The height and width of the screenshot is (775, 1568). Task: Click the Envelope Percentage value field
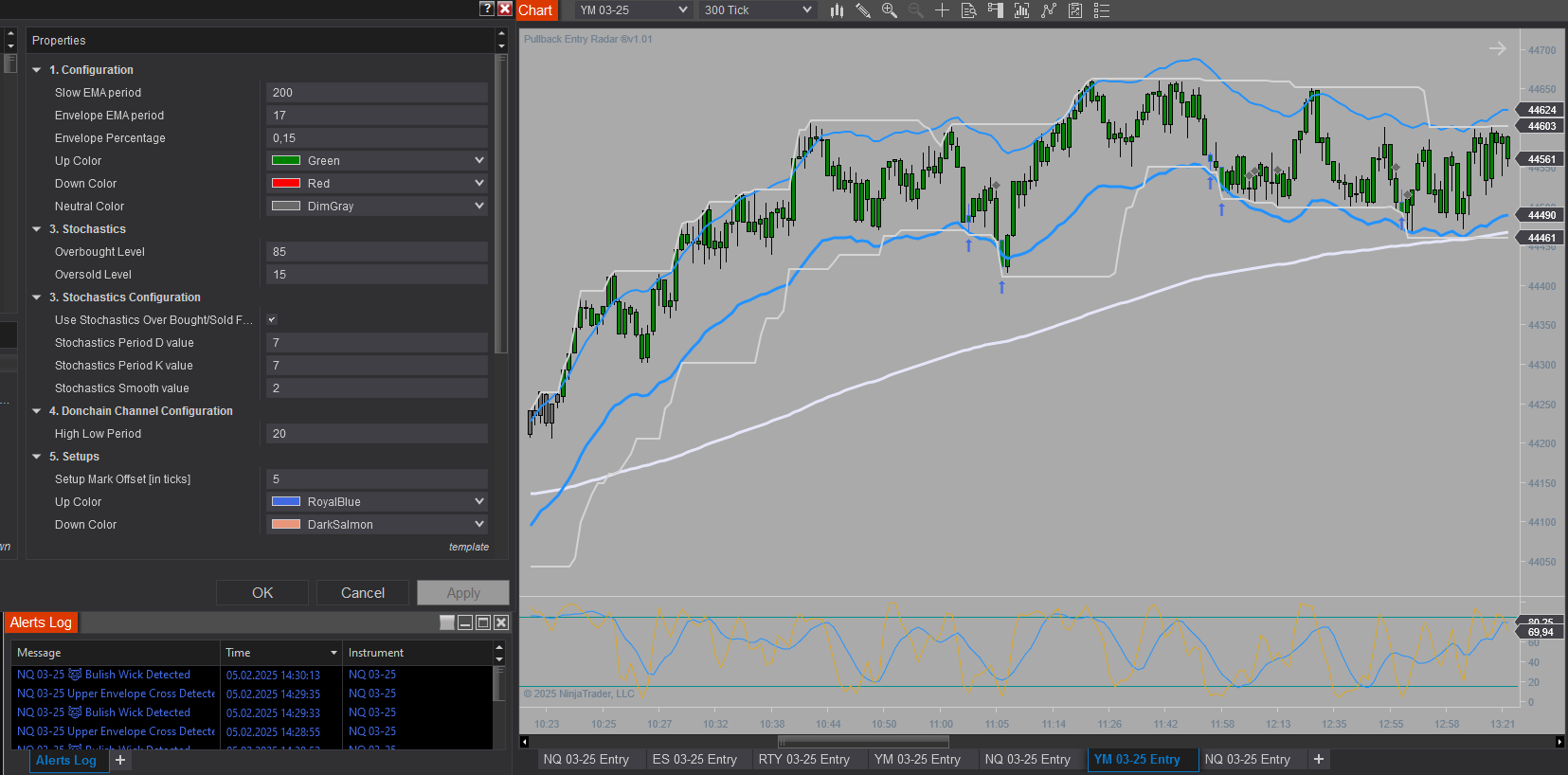[377, 137]
